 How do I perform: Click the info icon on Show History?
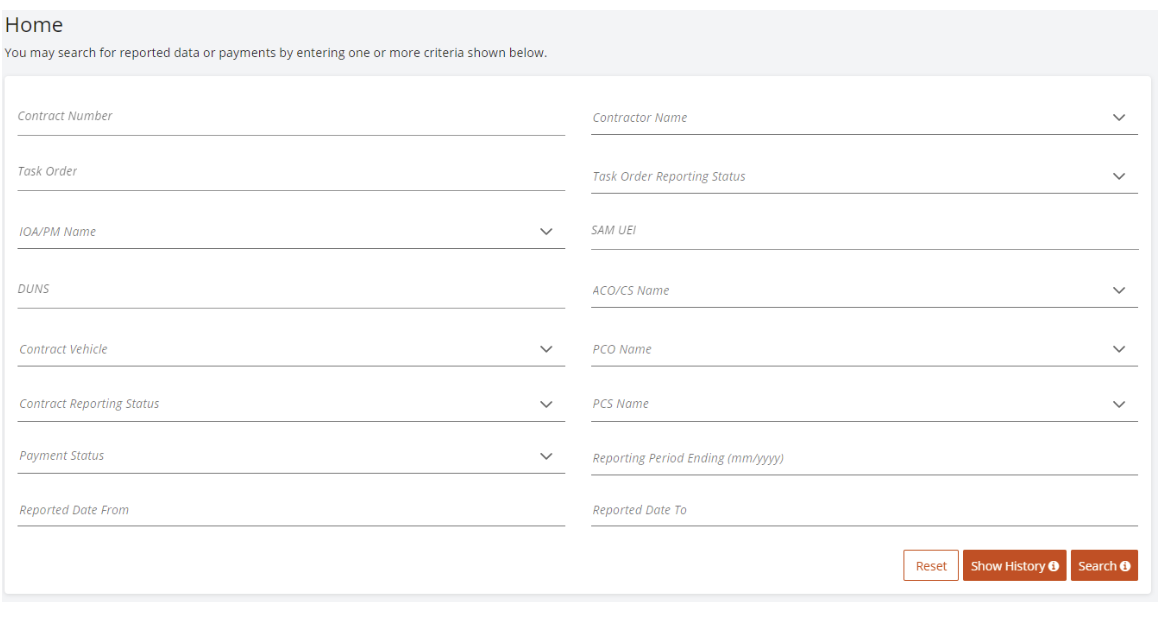(x=1053, y=566)
